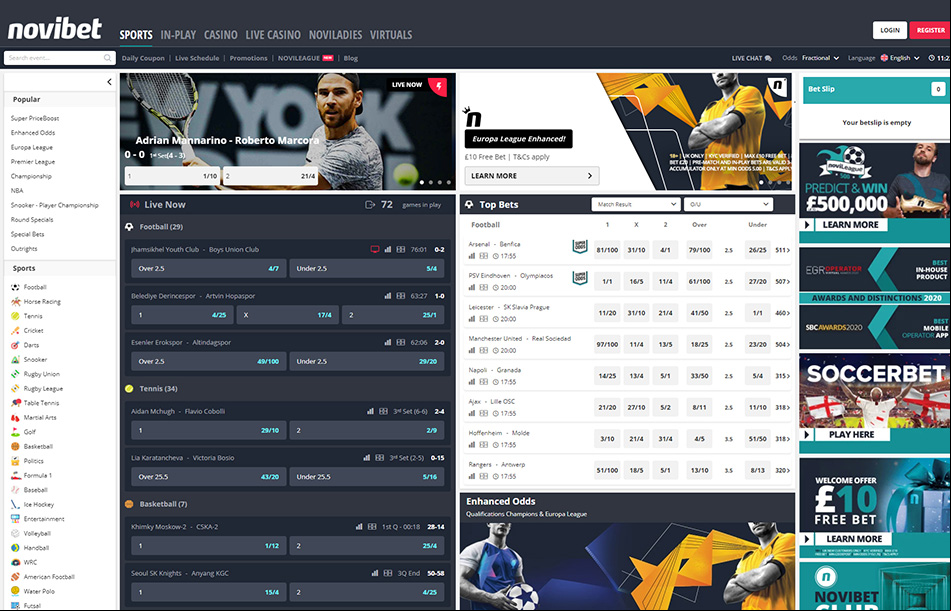Open the Daily Coupon link
This screenshot has height=611, width=951.
coord(143,58)
